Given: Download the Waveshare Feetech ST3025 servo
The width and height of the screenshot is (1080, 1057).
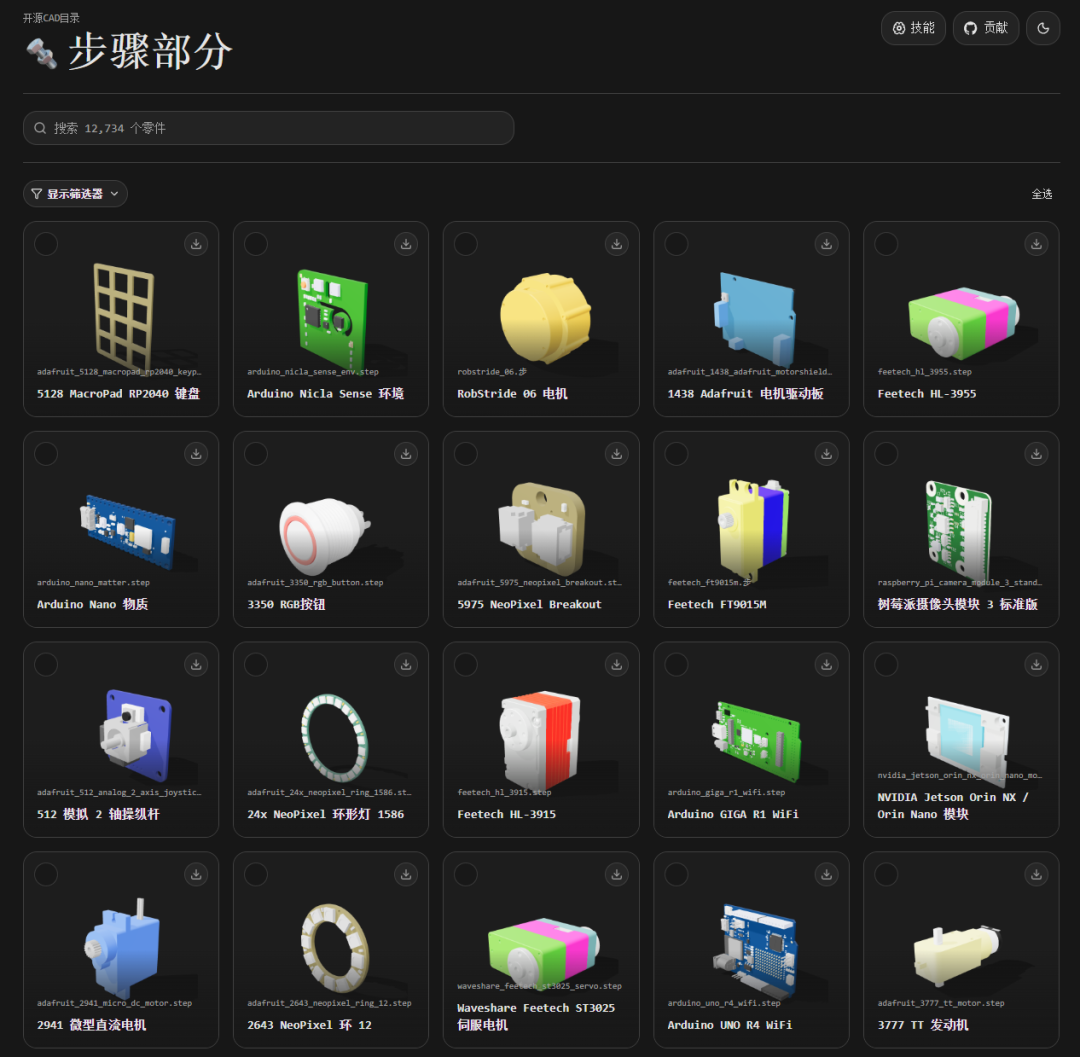Looking at the screenshot, I should 616,875.
